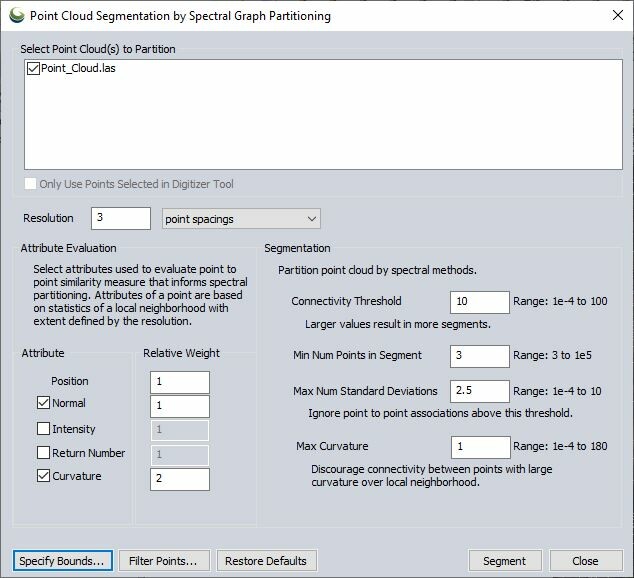Click the Normal relative weight field

(x=180, y=406)
